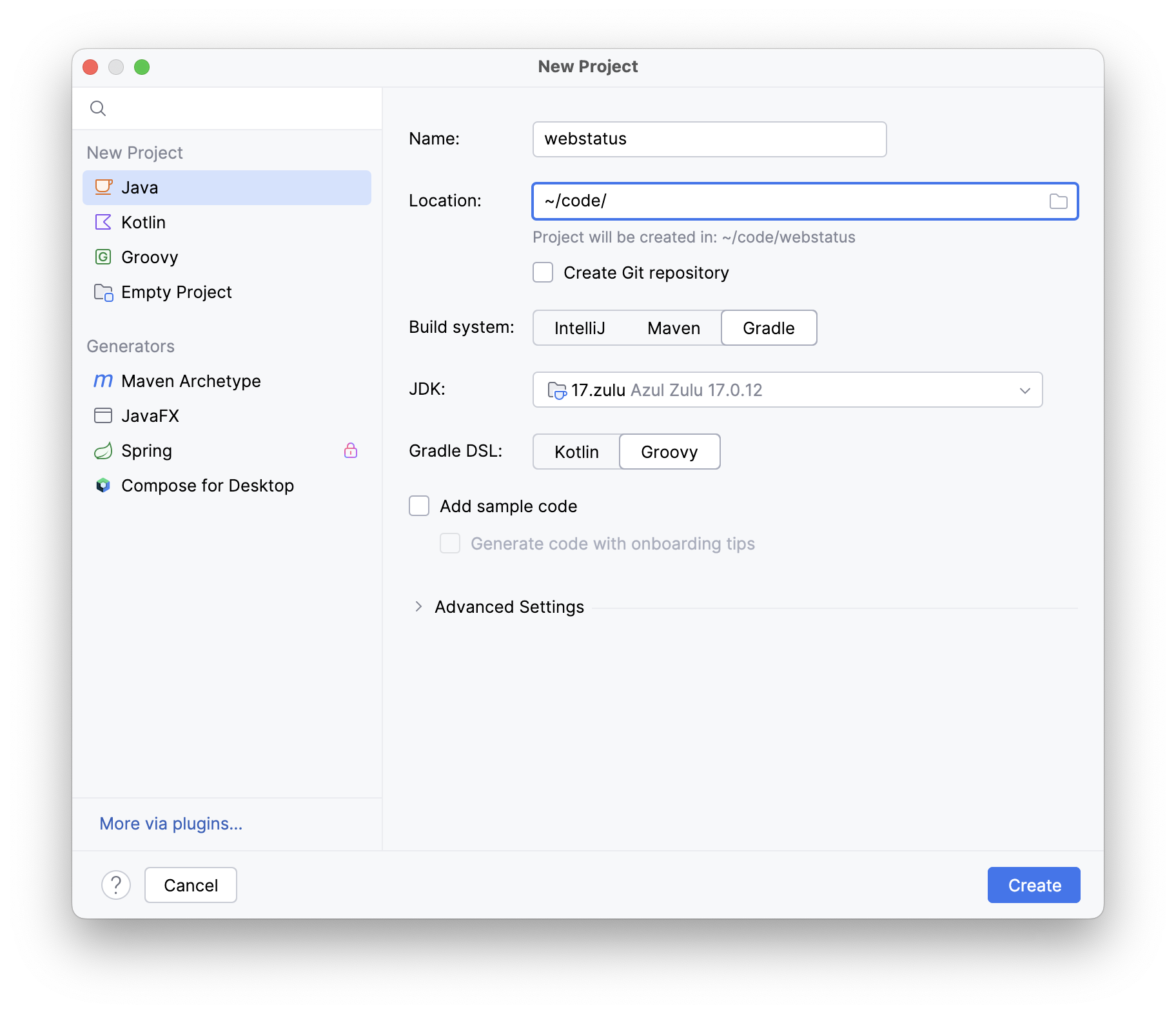This screenshot has width=1176, height=1014.
Task: Browse location with the folder icon
Action: [1058, 201]
